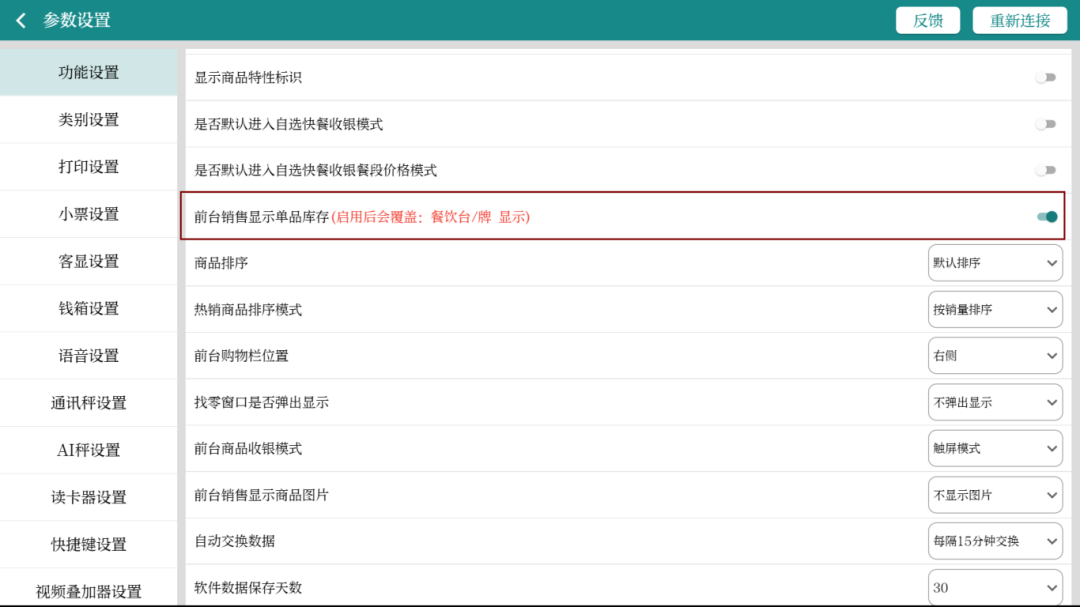The width and height of the screenshot is (1080, 607).
Task: Click the 反馈 button
Action: pos(927,20)
